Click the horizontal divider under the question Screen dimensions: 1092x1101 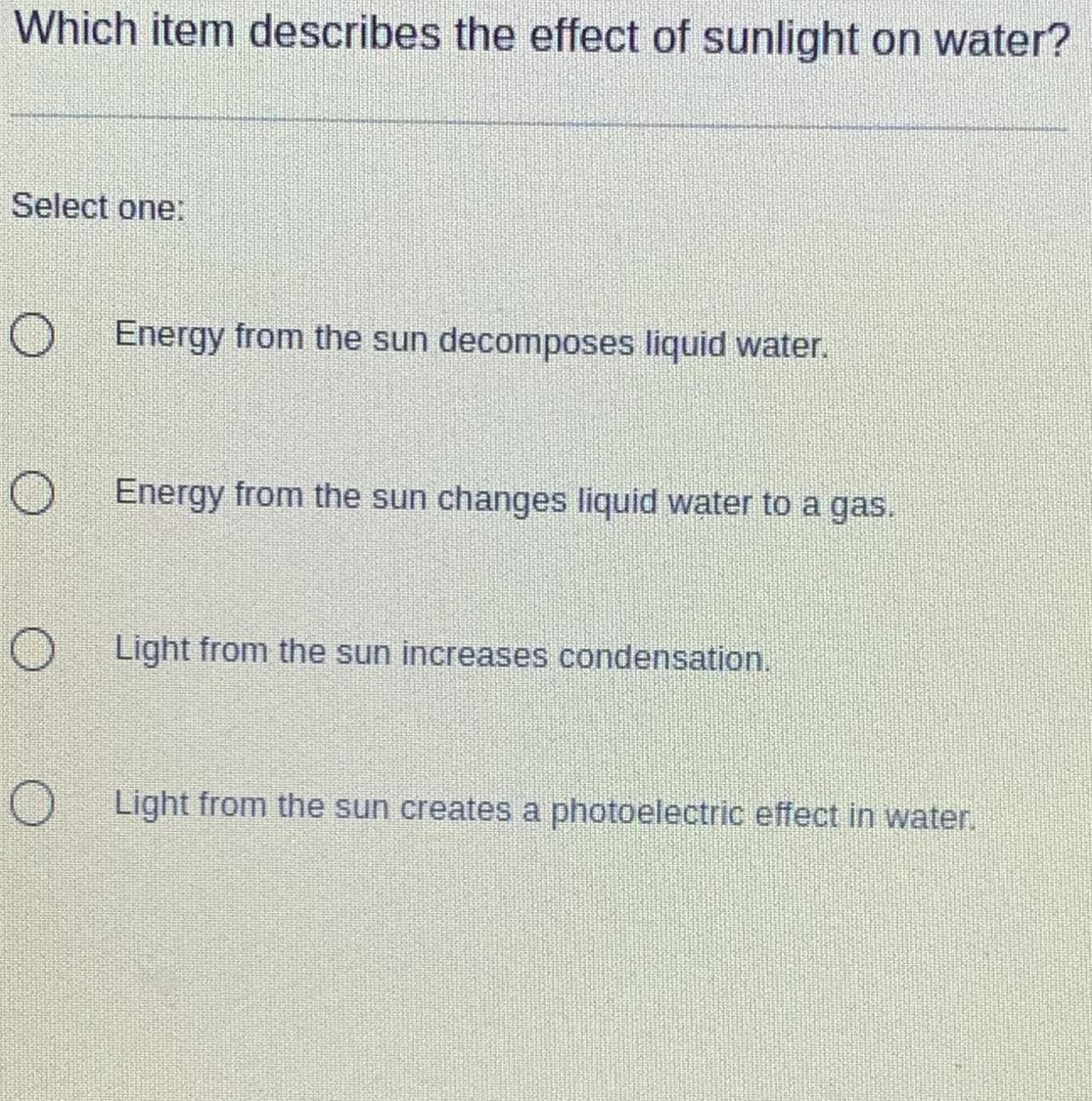coord(539,123)
